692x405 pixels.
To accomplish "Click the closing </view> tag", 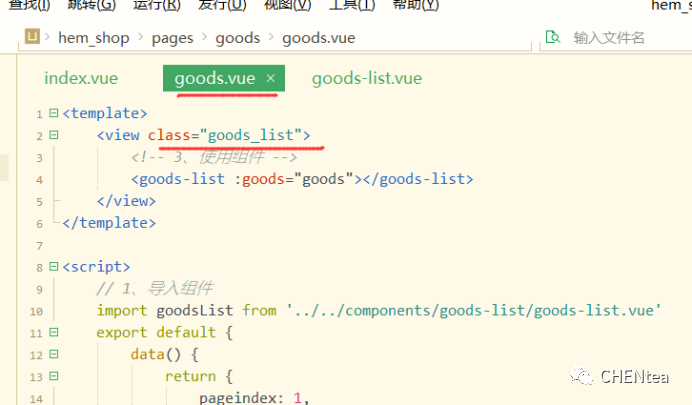I will pyautogui.click(x=126, y=201).
